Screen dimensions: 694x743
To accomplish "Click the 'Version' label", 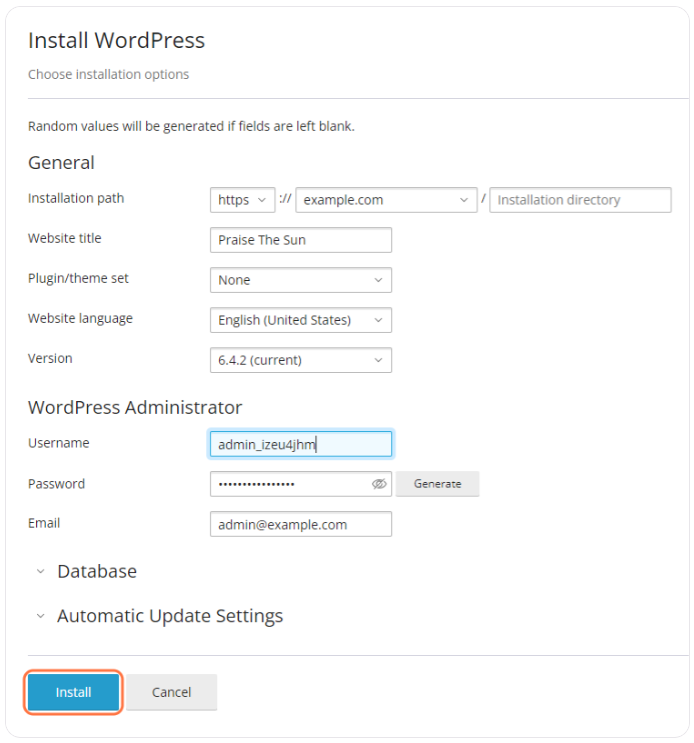I will [50, 358].
